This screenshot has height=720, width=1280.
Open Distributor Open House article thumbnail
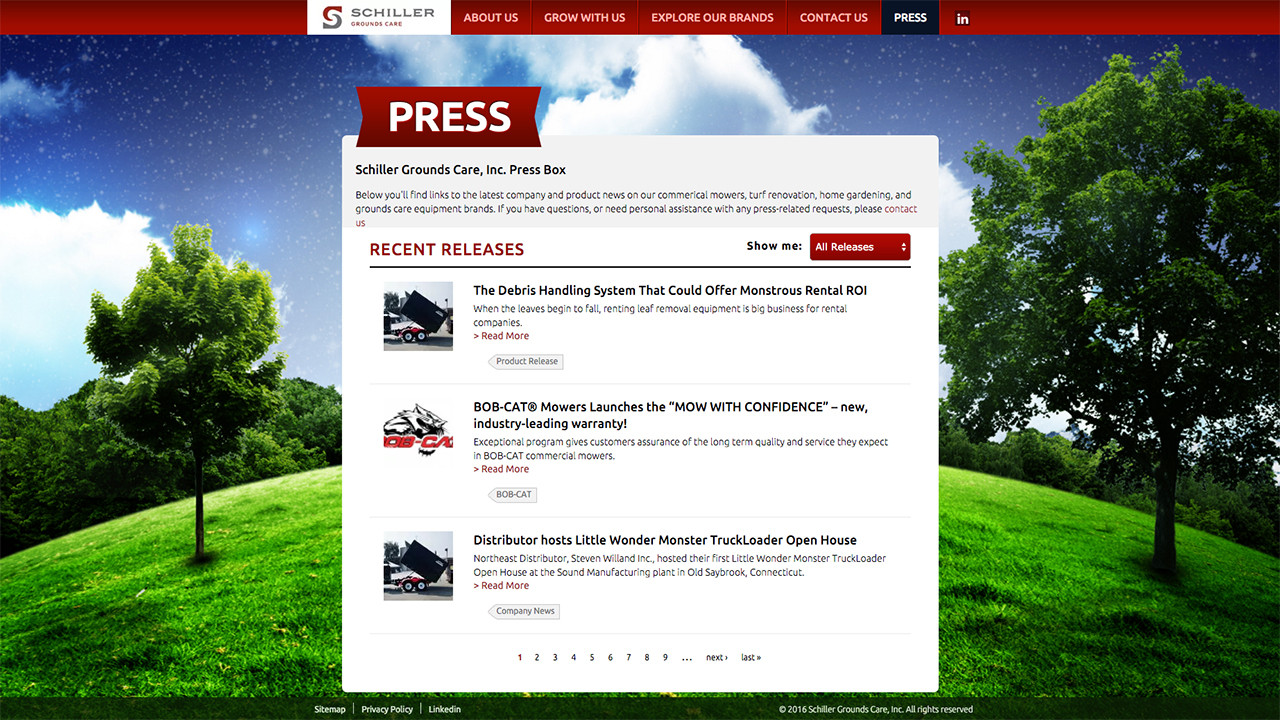point(418,566)
